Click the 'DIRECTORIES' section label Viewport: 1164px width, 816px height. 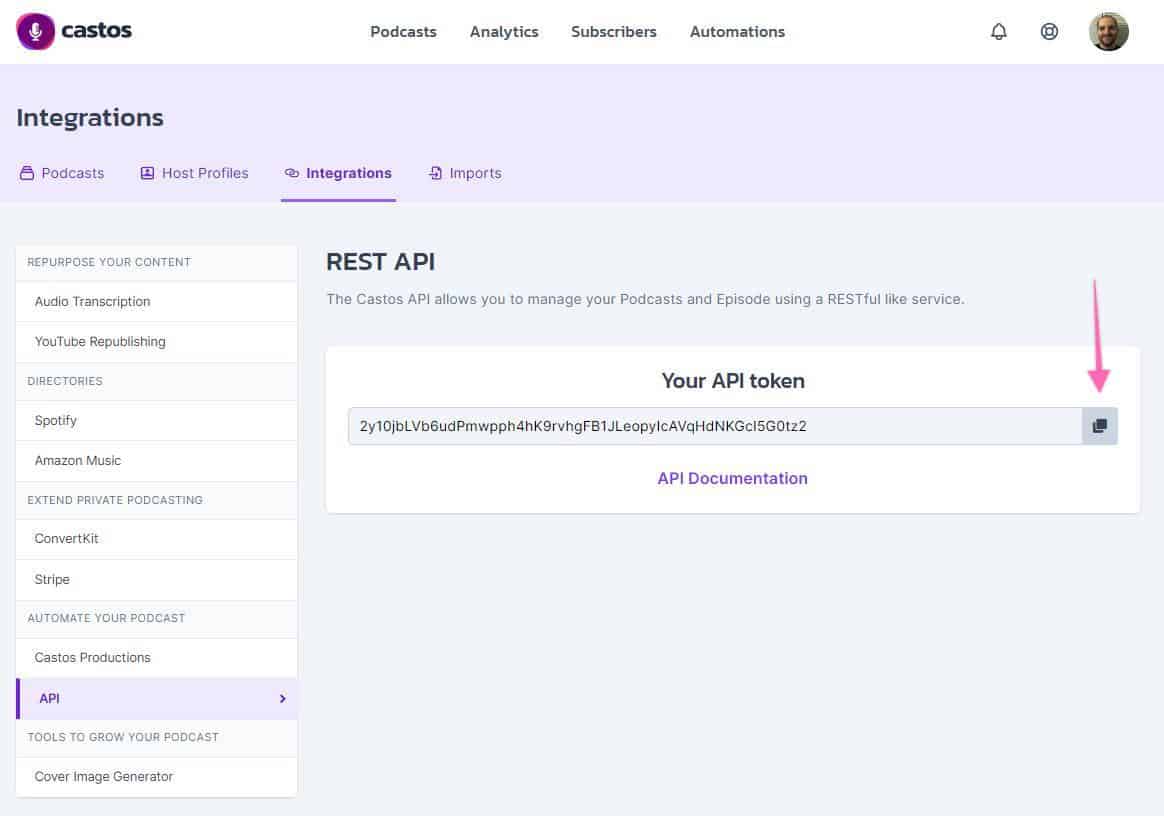click(x=65, y=381)
